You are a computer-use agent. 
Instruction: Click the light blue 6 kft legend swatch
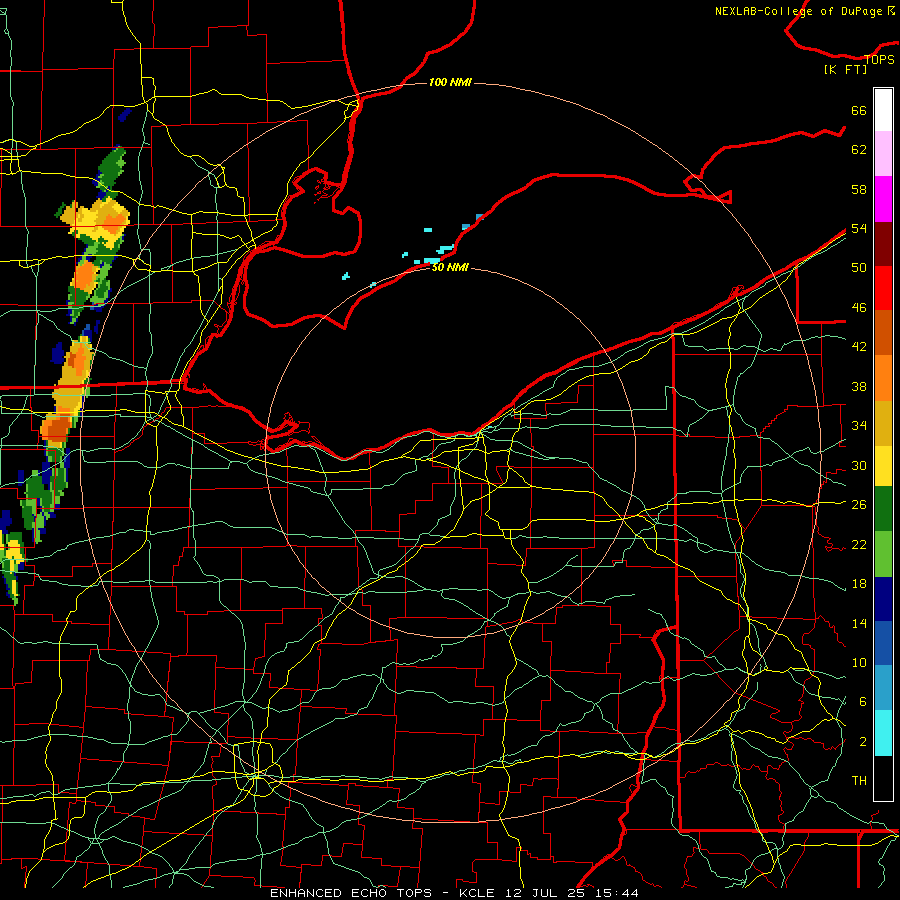tap(883, 687)
